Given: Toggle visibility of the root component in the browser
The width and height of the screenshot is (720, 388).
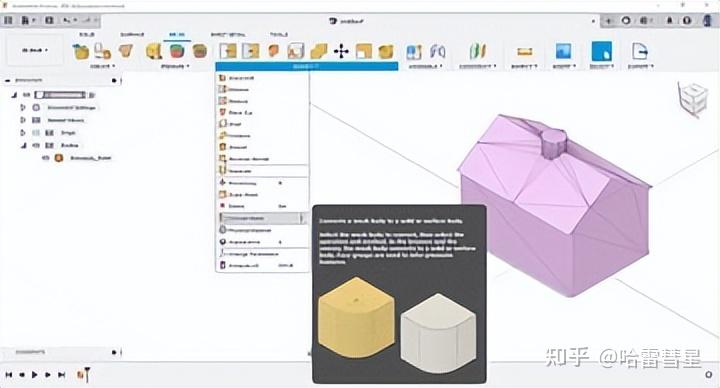Looking at the screenshot, I should [x=27, y=95].
